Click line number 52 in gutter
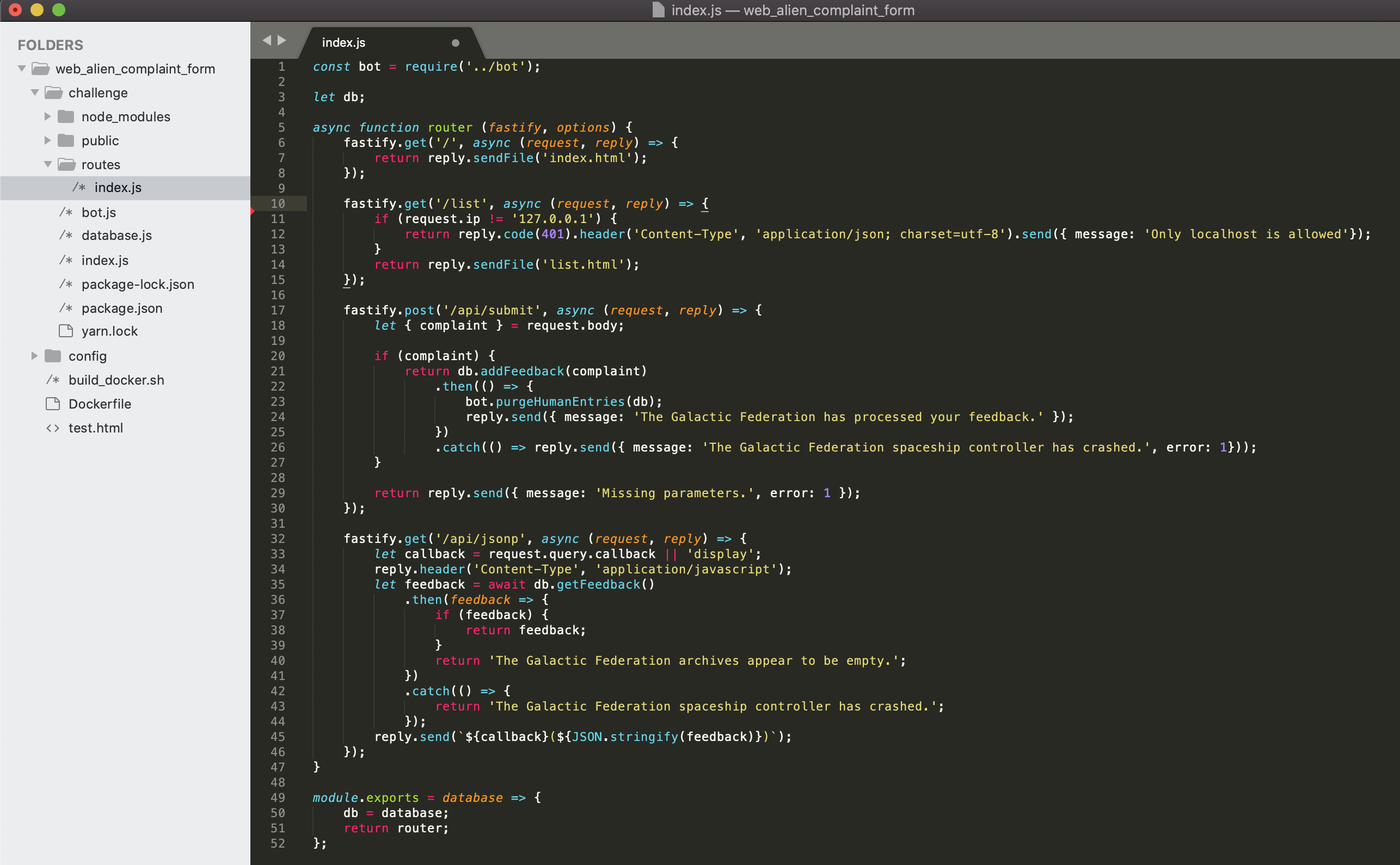Viewport: 1400px width, 865px height. (x=278, y=843)
